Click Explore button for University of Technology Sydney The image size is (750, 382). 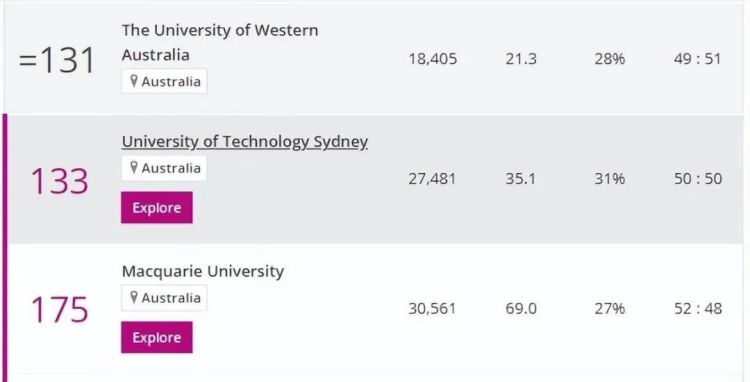(x=157, y=207)
